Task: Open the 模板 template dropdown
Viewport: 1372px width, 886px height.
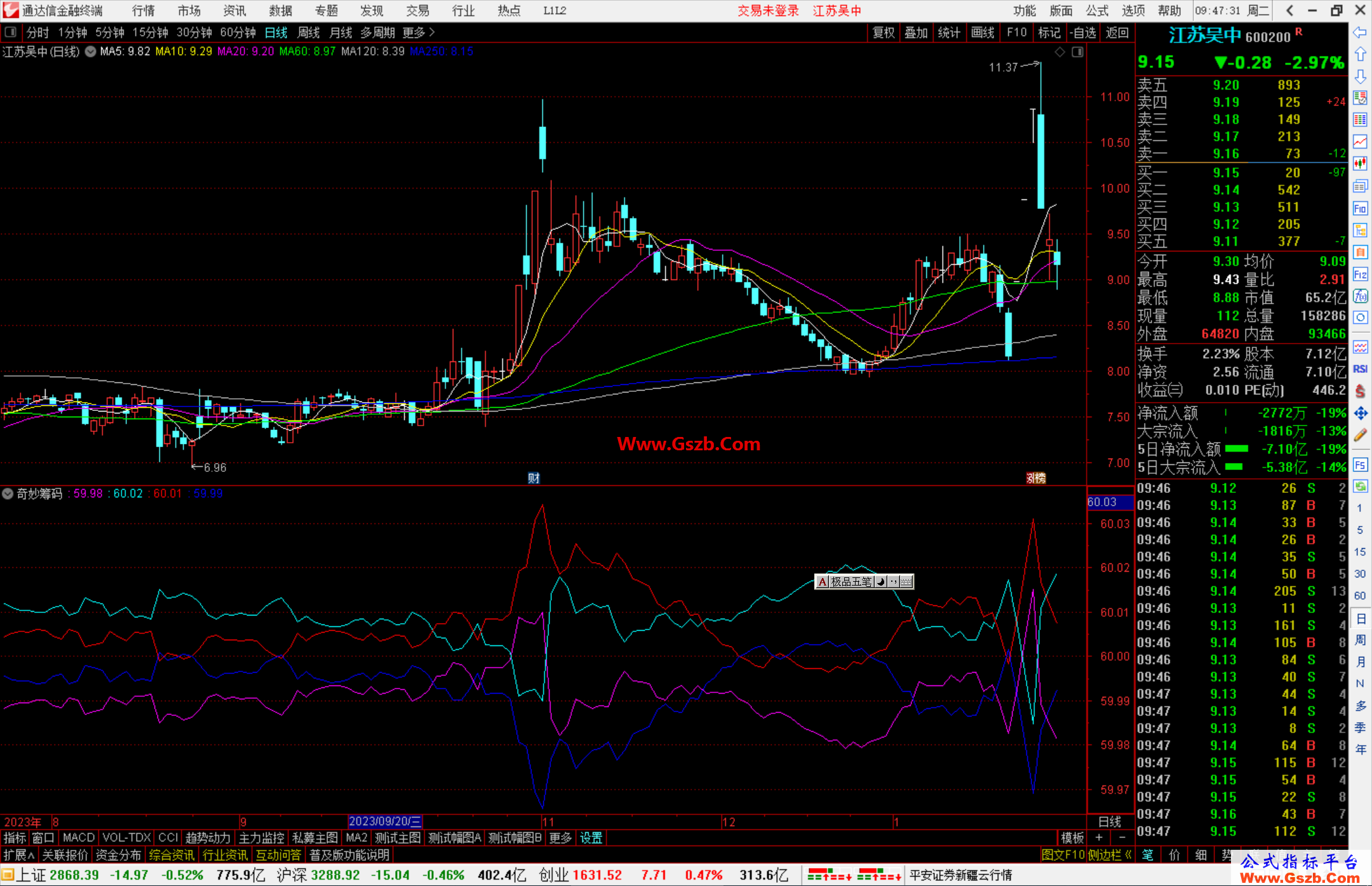Action: tap(1072, 838)
